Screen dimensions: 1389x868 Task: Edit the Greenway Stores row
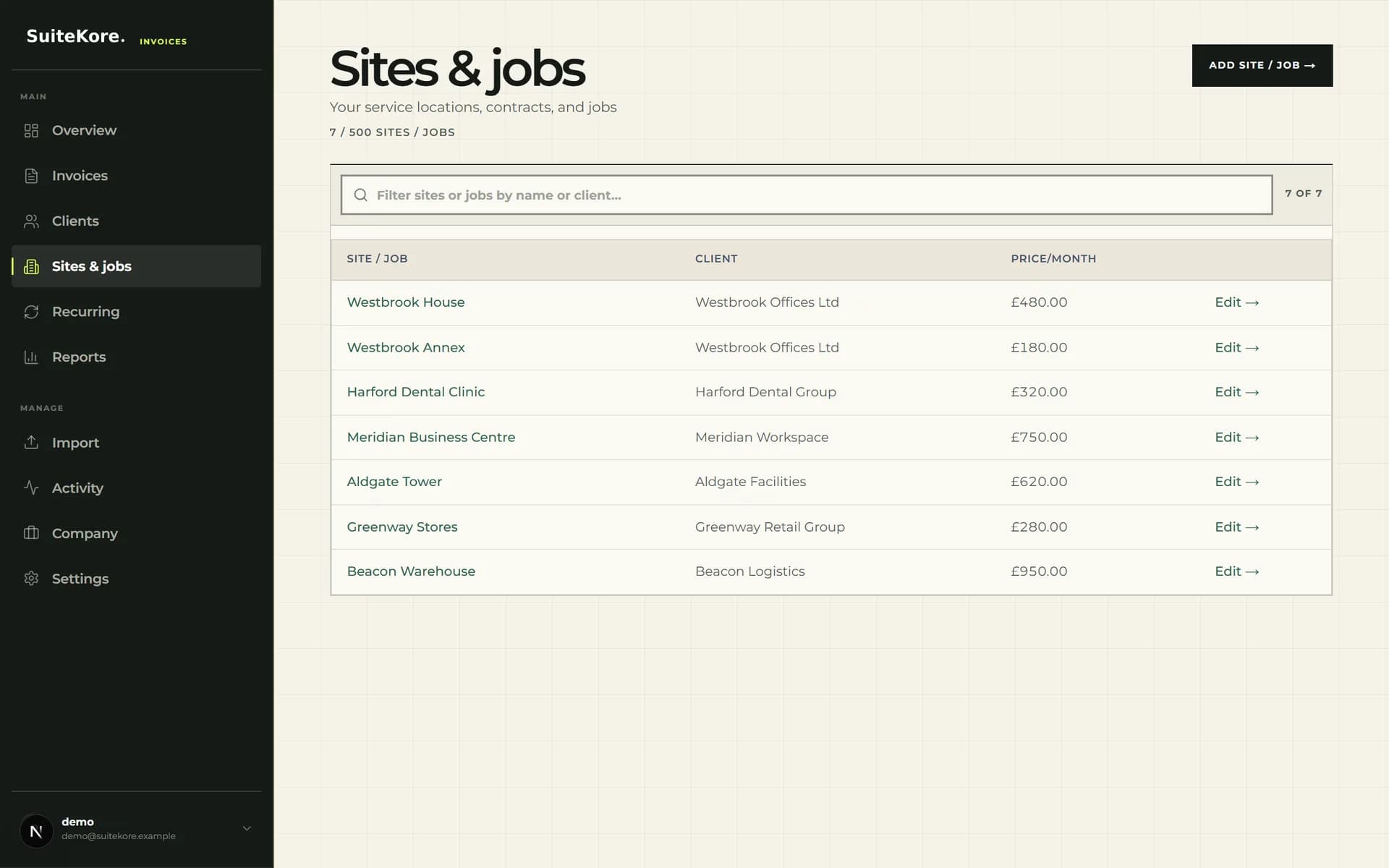[x=1236, y=527]
